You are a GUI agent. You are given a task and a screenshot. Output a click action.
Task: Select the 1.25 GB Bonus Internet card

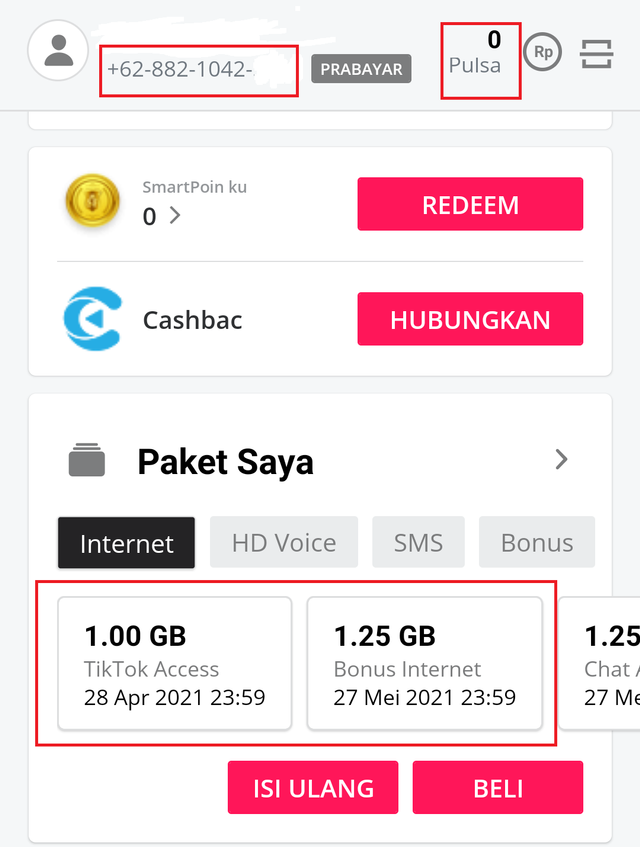coord(424,664)
